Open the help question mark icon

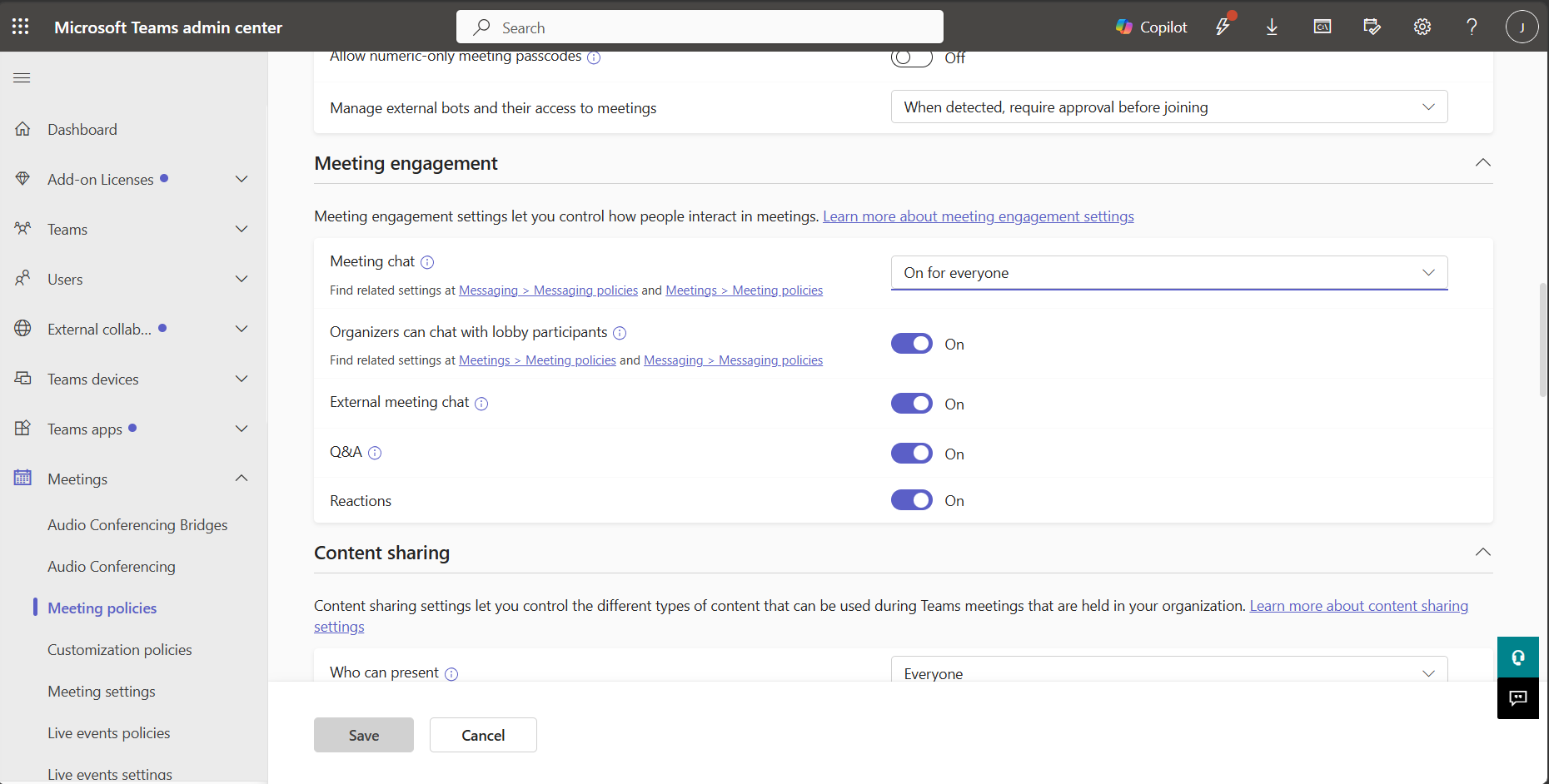pos(1472,27)
